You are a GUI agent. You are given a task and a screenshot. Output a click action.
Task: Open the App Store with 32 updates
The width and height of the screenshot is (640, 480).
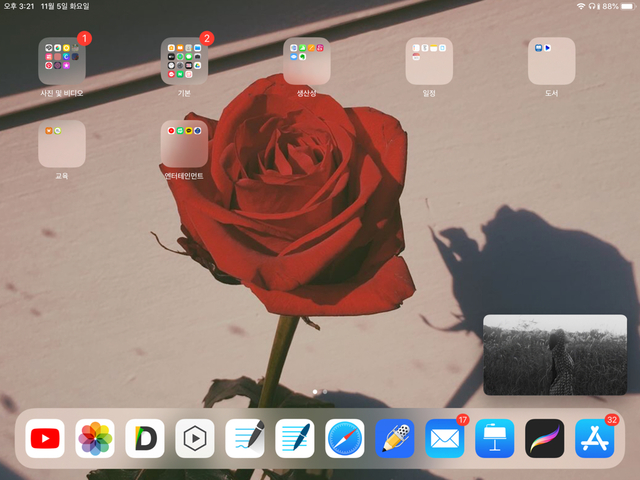(595, 438)
